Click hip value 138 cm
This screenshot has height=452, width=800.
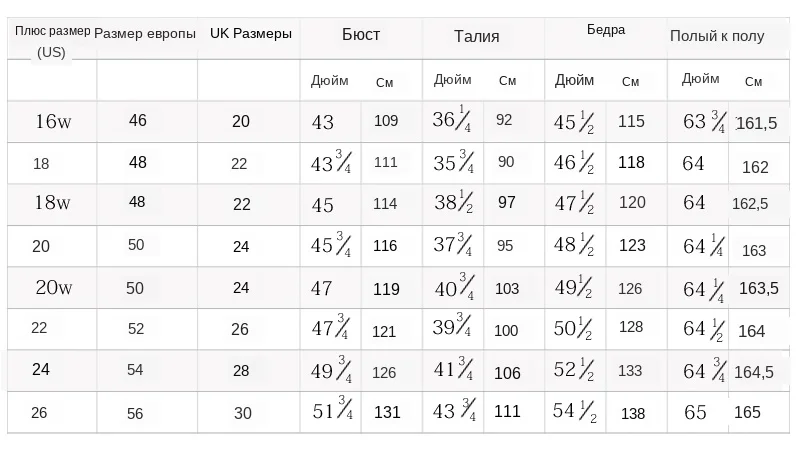(x=633, y=413)
